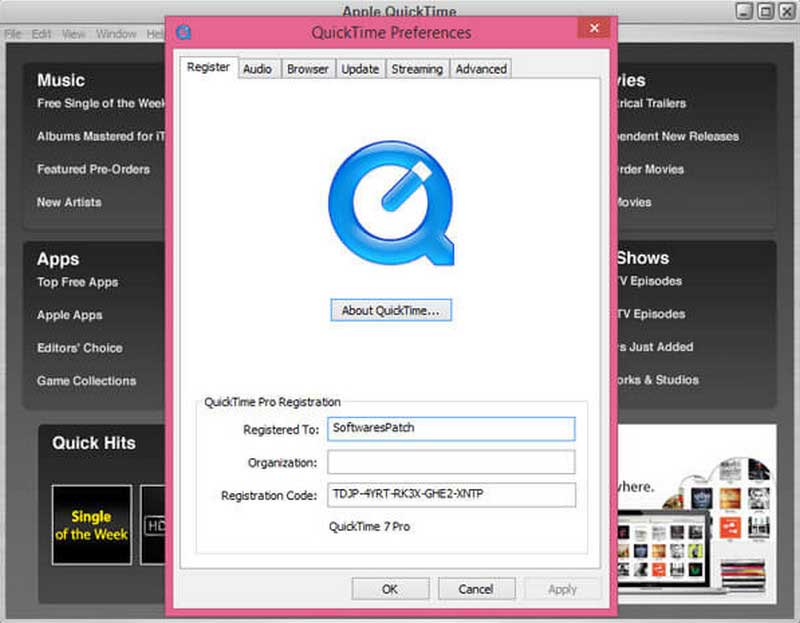Click the large QuickTime Q logo
The width and height of the screenshot is (800, 623).
click(x=391, y=203)
